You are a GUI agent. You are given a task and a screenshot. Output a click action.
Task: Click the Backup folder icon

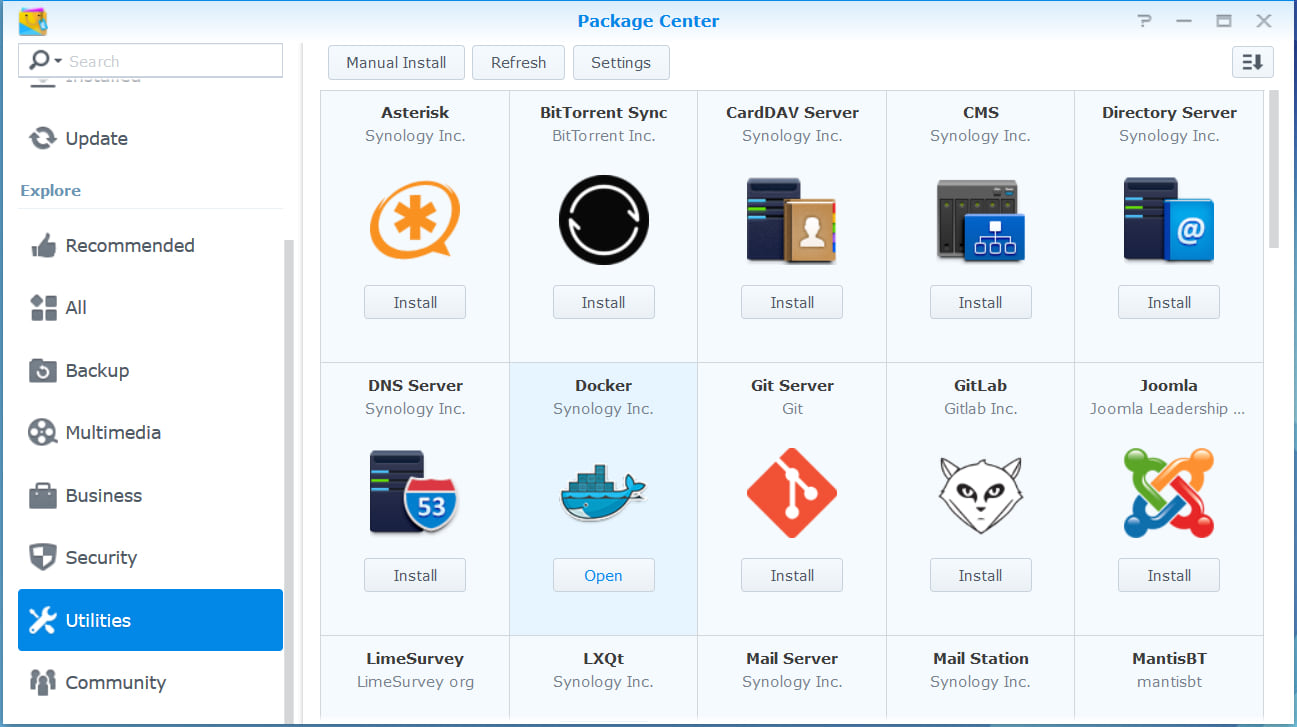tap(43, 370)
